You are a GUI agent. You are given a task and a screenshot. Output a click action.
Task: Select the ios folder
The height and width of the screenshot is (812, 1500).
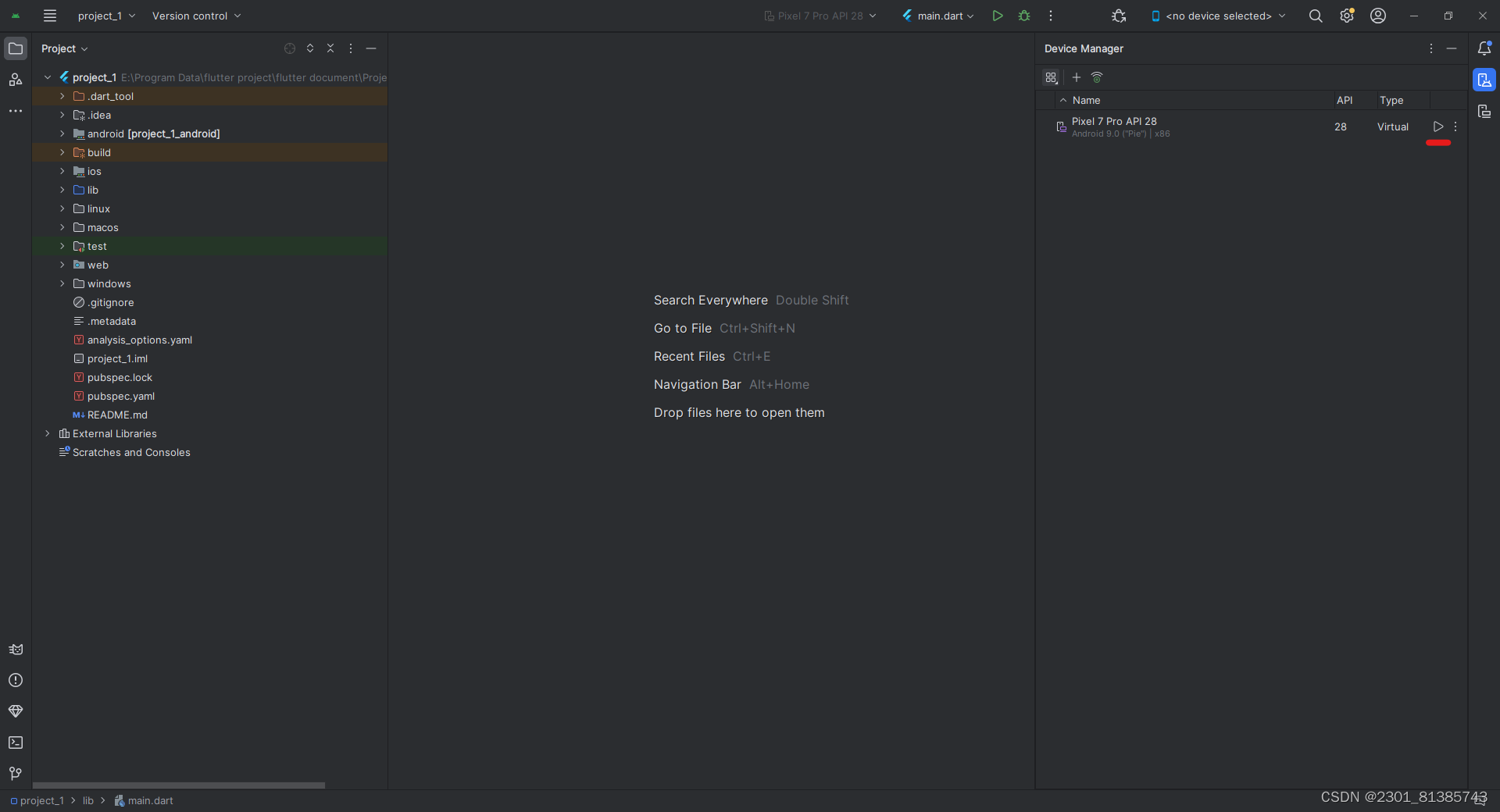pyautogui.click(x=210, y=171)
